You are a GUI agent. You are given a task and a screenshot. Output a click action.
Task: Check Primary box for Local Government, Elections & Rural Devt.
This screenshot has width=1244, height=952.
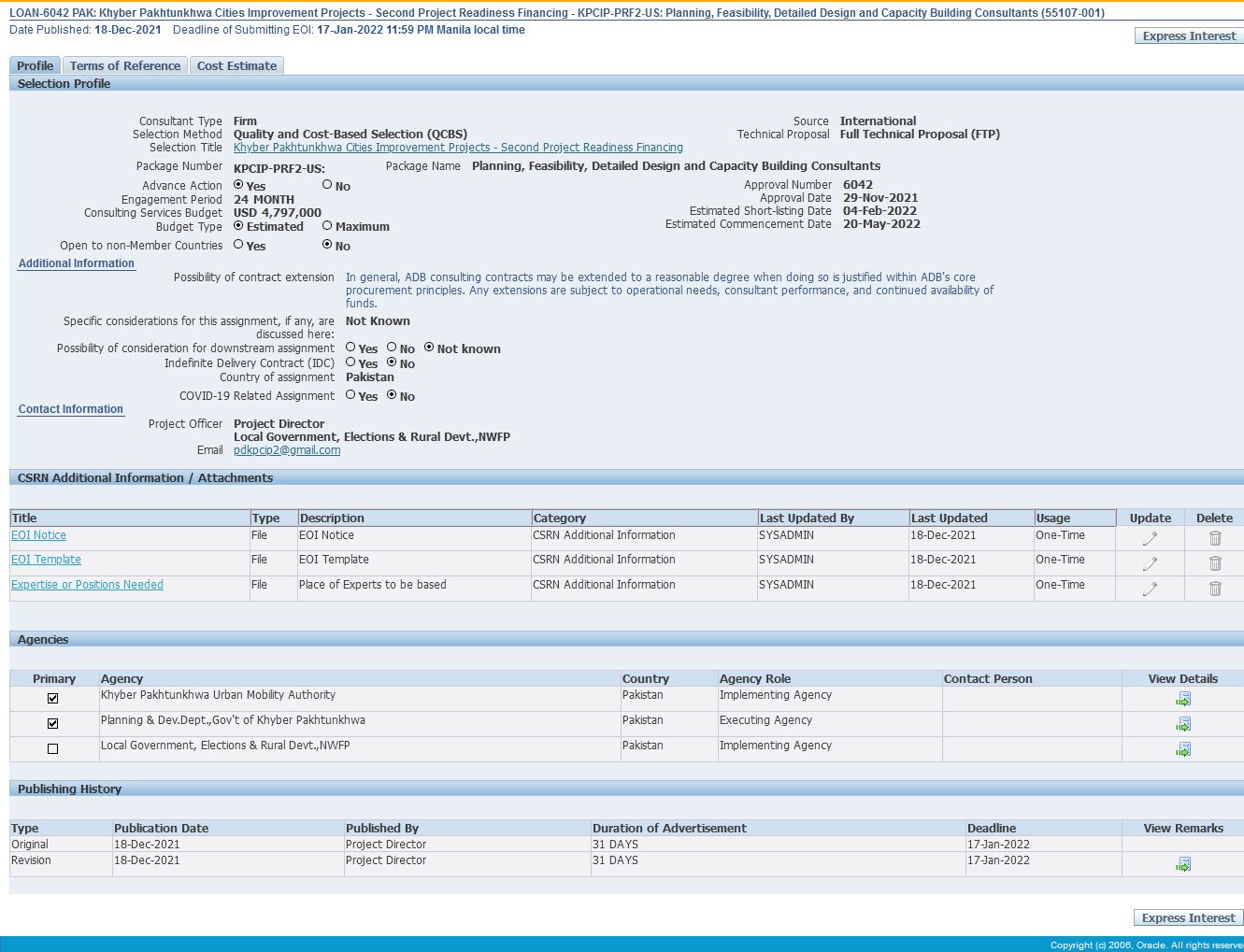pyautogui.click(x=52, y=749)
